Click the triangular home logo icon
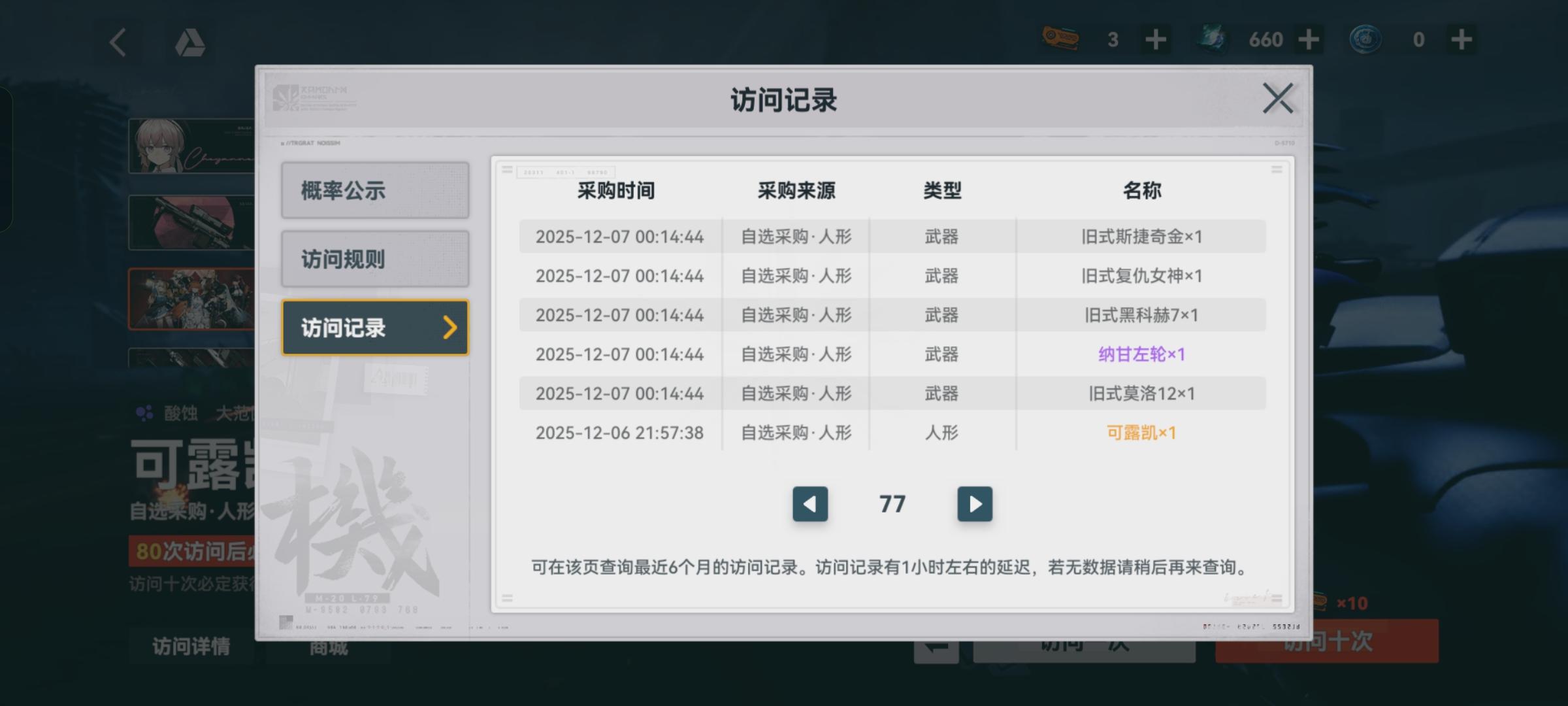Image resolution: width=1568 pixels, height=706 pixels. [x=190, y=43]
